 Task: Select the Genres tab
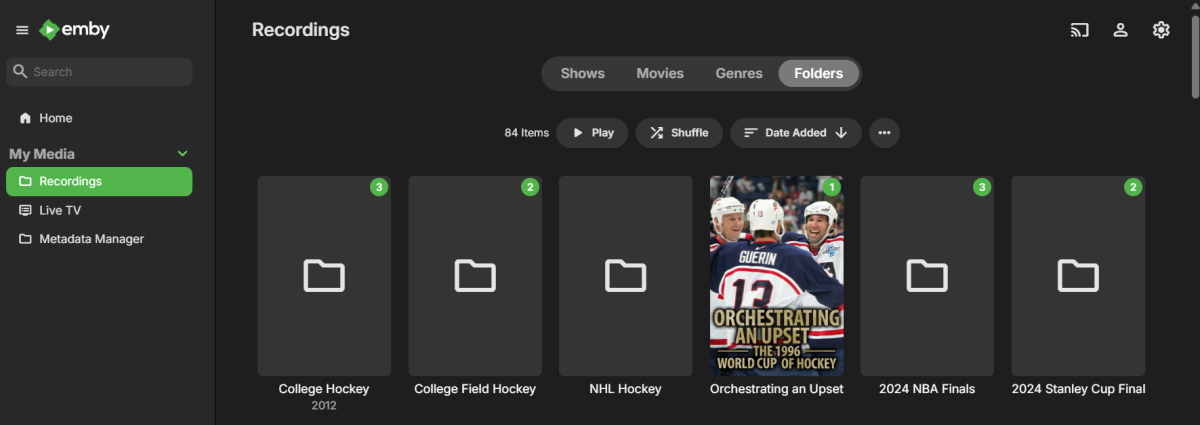pos(739,73)
